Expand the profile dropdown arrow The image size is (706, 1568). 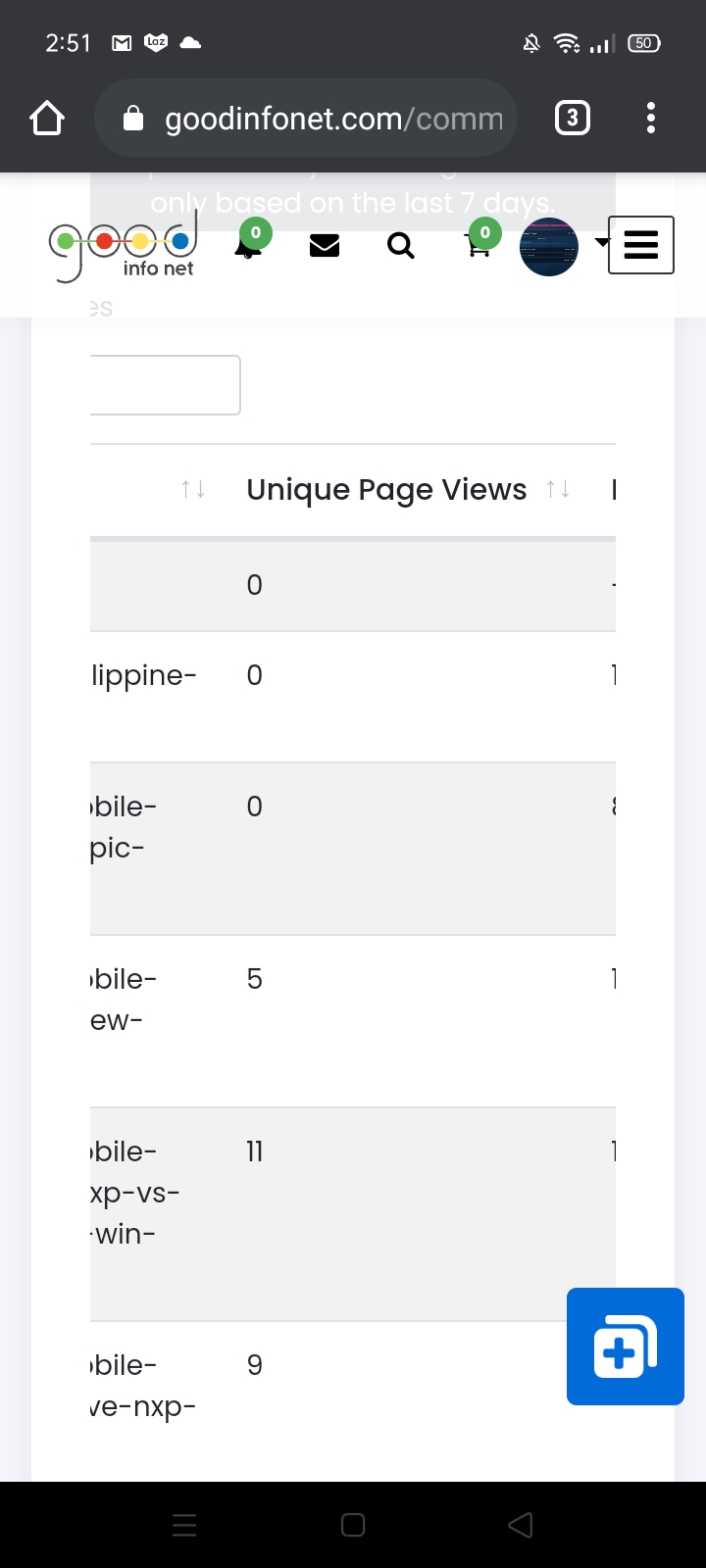[601, 242]
